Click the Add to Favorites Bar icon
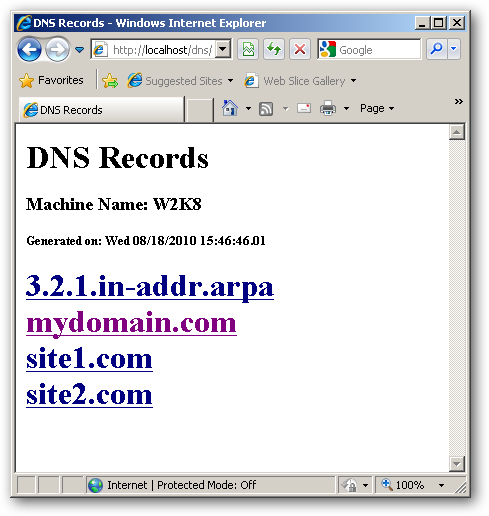This screenshot has width=489, height=516. pyautogui.click(x=110, y=81)
